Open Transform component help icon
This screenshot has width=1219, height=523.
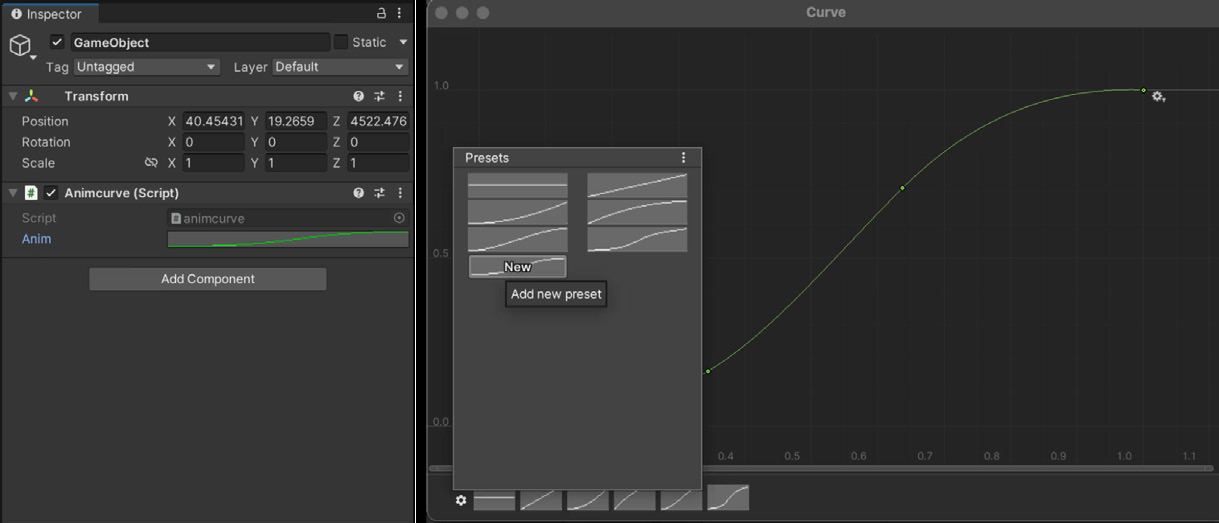tap(359, 97)
